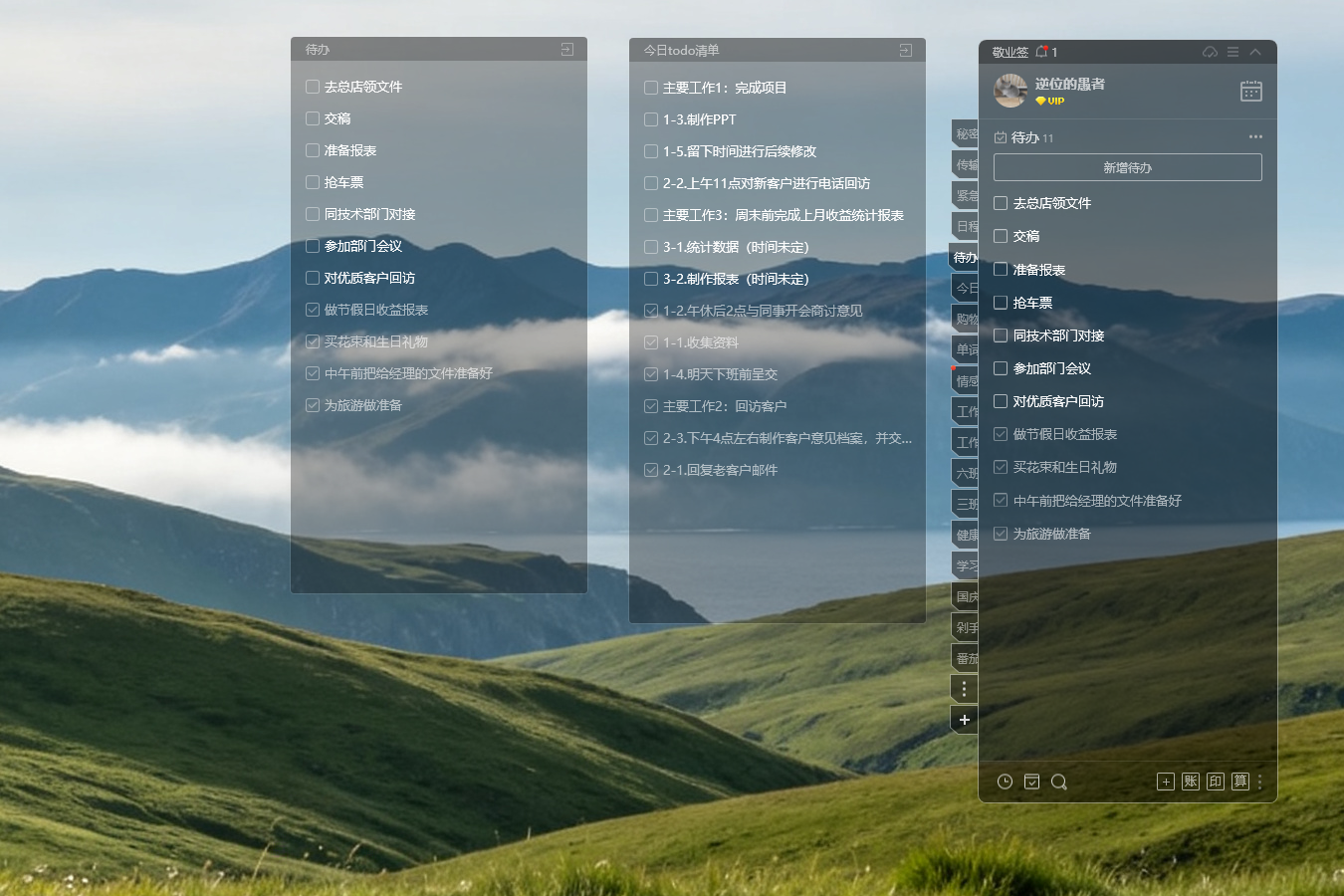Viewport: 1344px width, 896px height.
Task: Open the calendar icon beside the username
Action: pos(1251,91)
